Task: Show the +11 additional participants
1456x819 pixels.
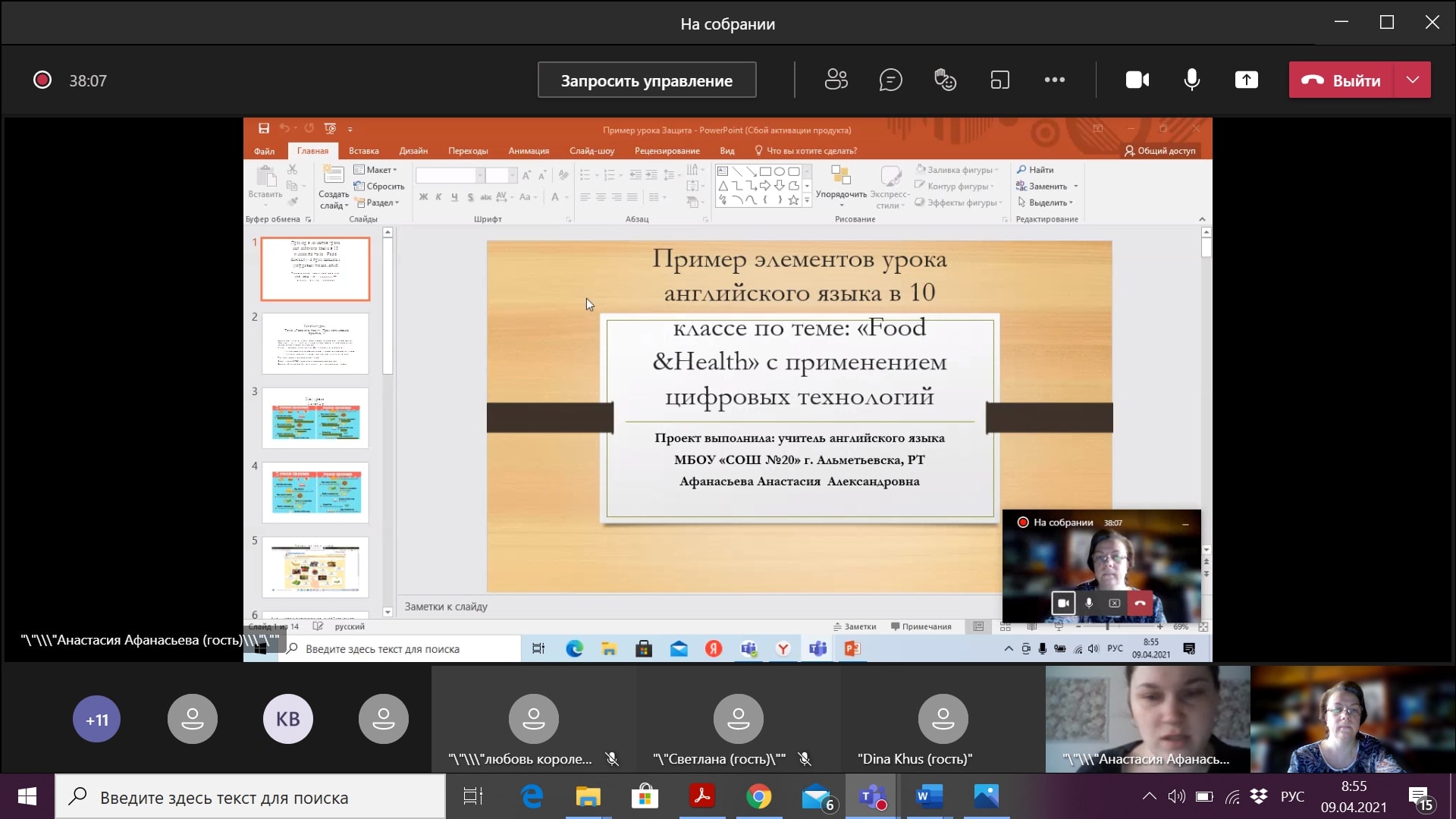Action: tap(96, 719)
